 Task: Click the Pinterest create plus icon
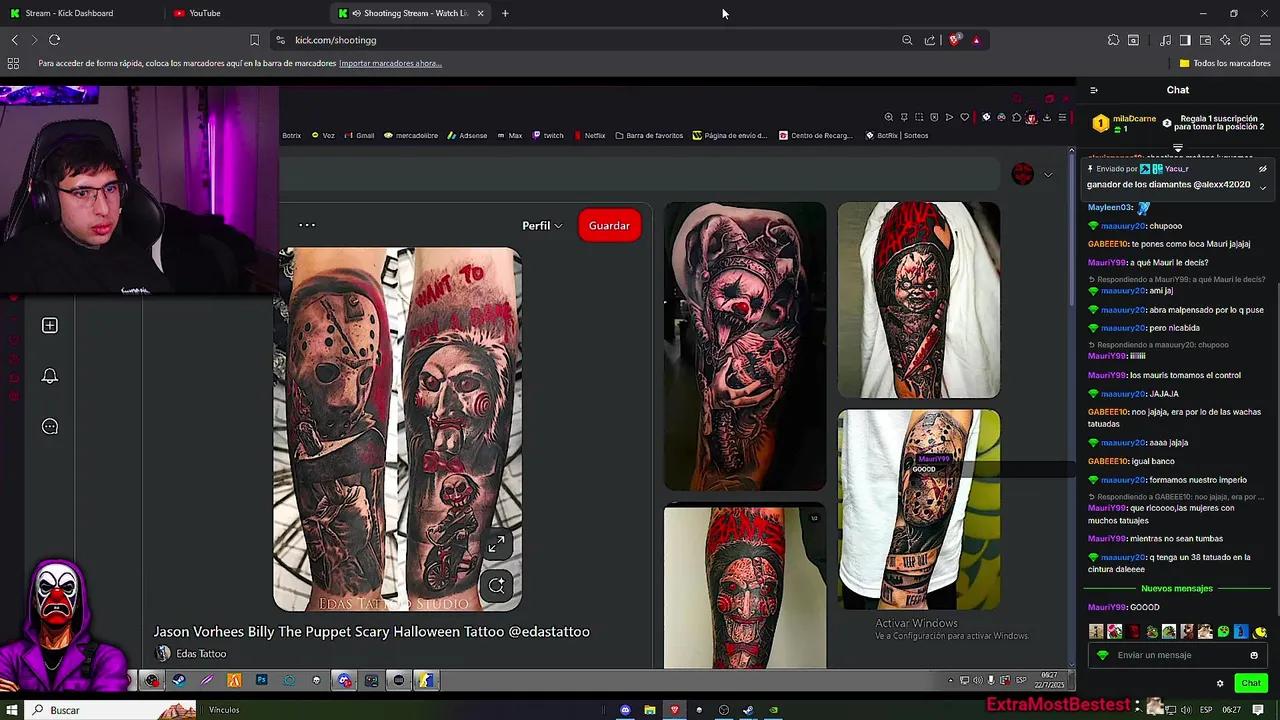click(x=50, y=325)
